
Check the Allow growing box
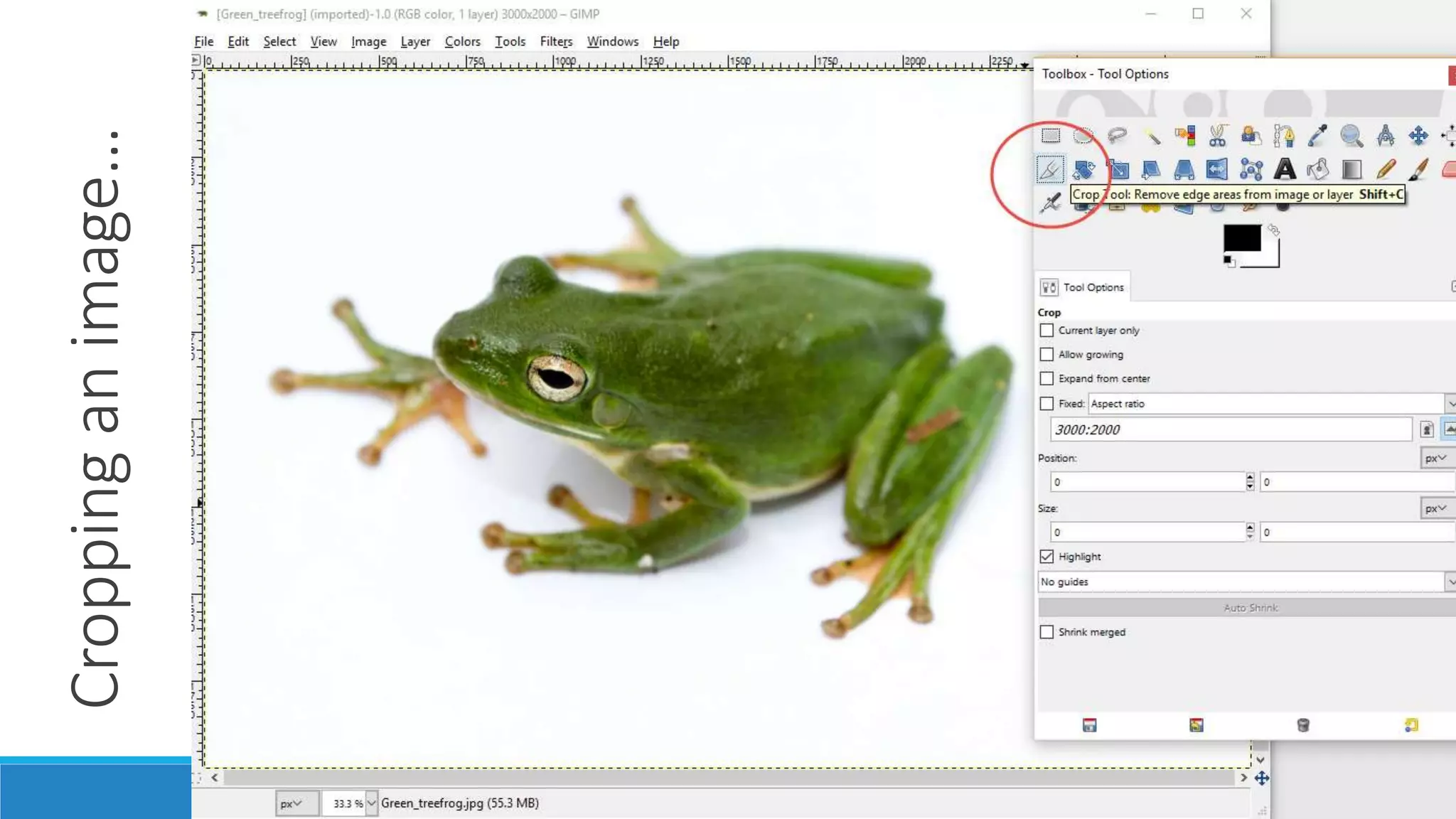[1046, 355]
